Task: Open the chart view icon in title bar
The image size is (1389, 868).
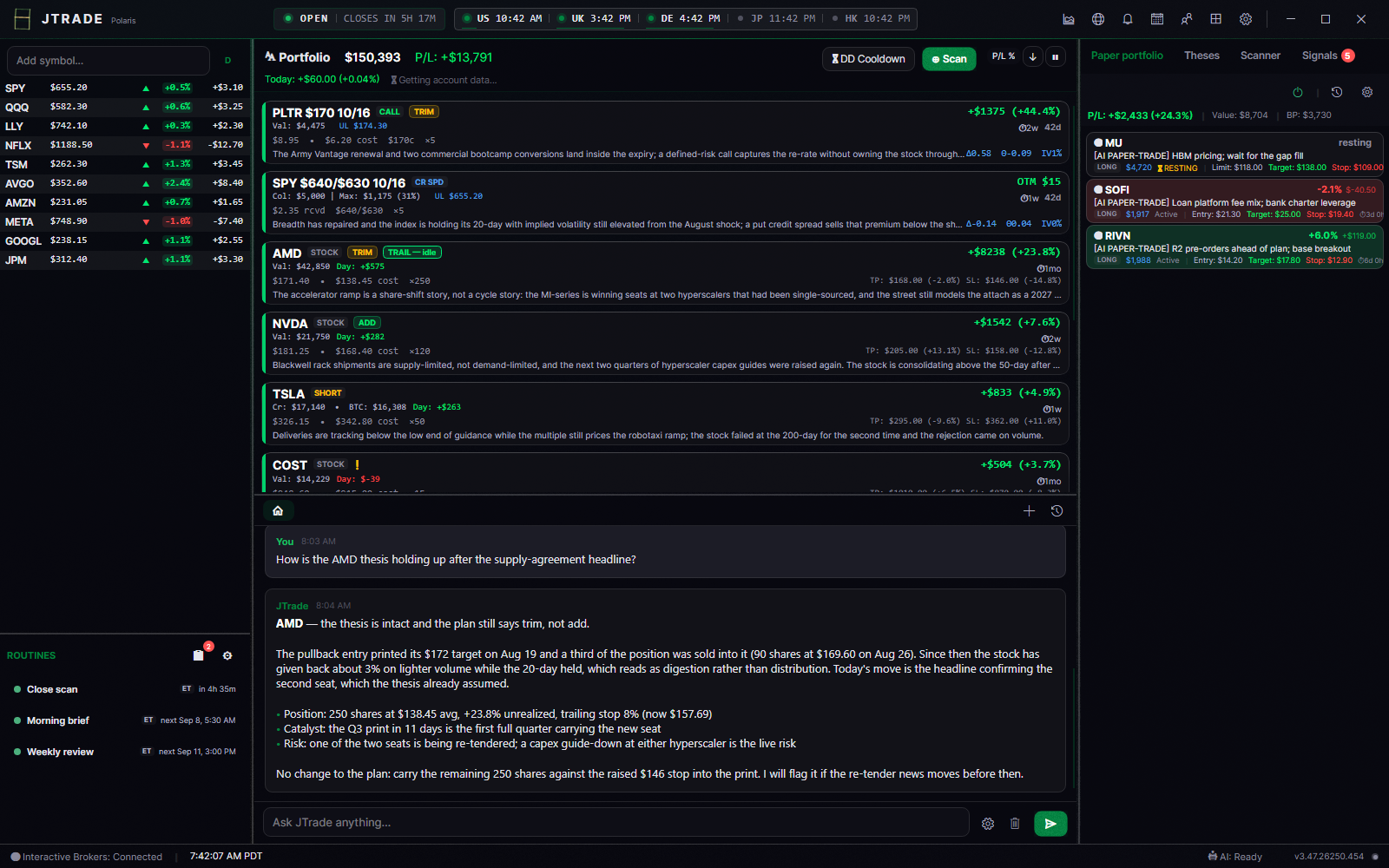Action: 1069,19
